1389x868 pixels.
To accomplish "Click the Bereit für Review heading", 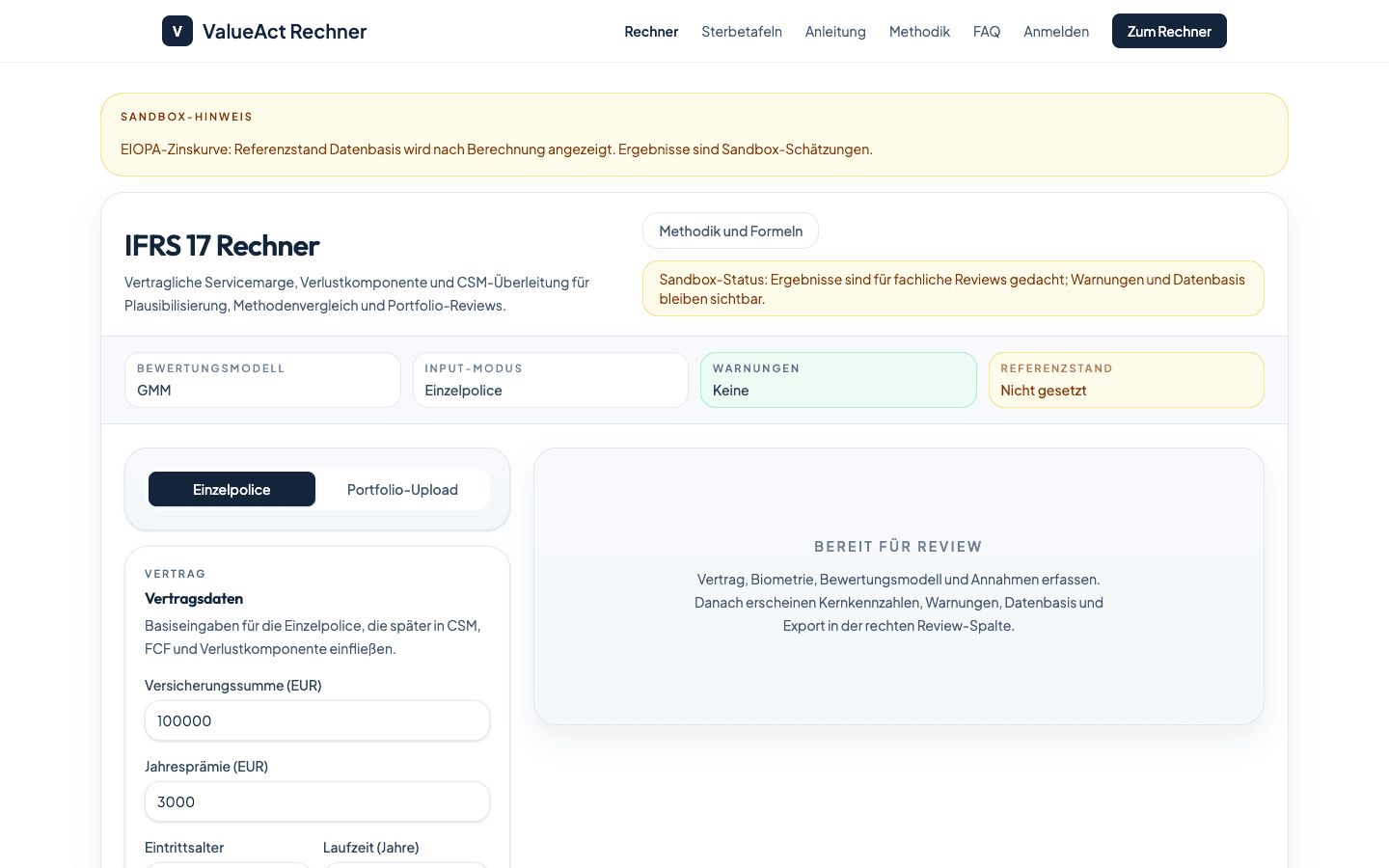I will (898, 547).
